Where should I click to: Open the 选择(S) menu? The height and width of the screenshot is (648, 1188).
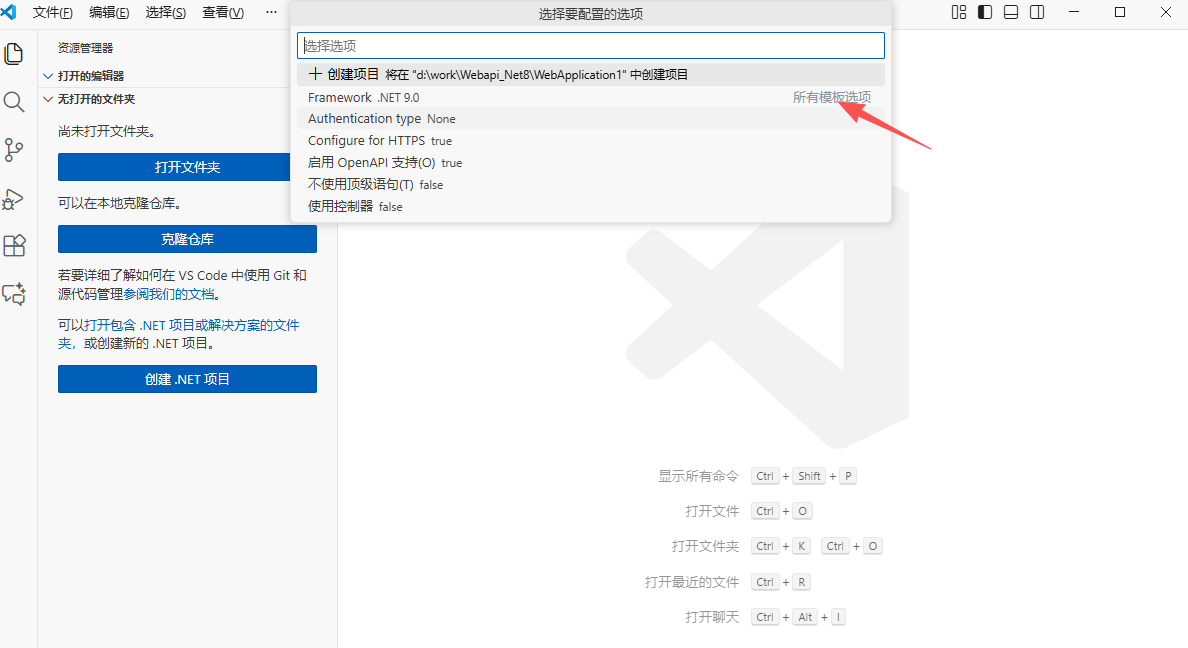click(165, 13)
